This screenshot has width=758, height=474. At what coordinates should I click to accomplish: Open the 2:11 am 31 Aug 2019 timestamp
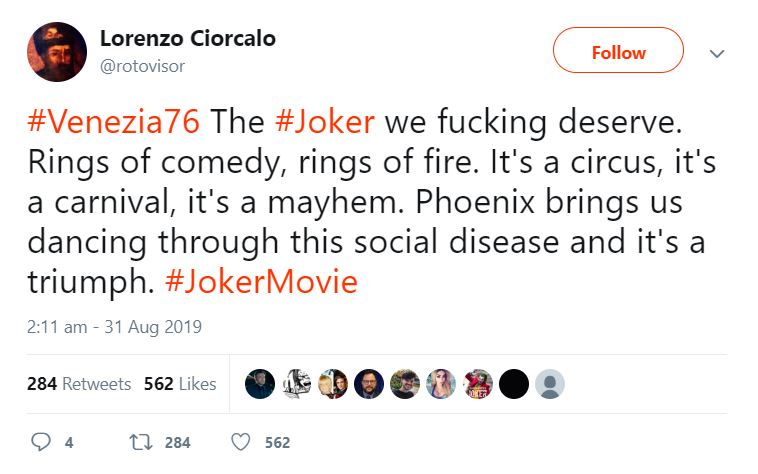(x=114, y=327)
